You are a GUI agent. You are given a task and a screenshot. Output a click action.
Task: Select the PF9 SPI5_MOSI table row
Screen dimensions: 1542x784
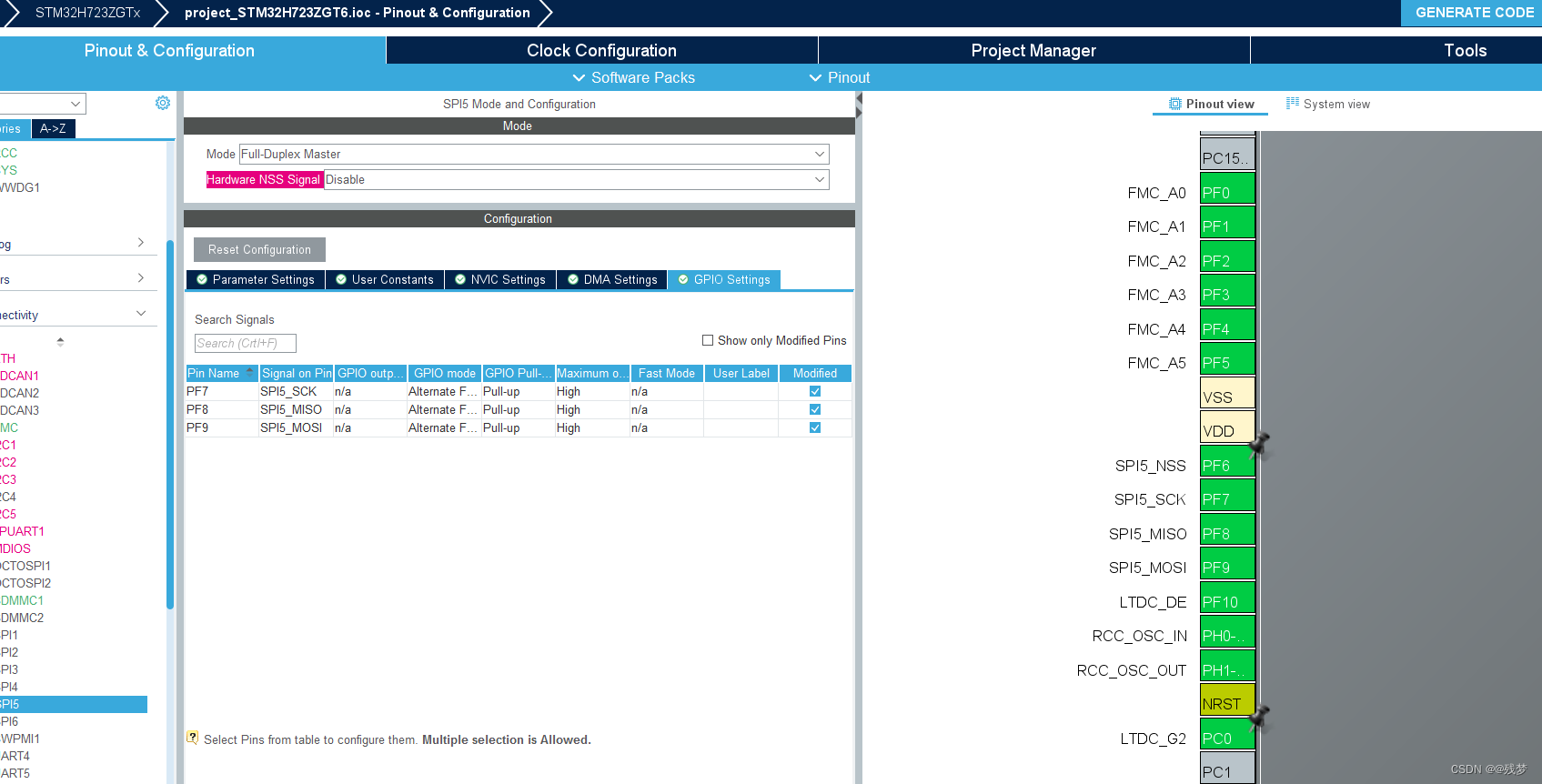(x=519, y=427)
